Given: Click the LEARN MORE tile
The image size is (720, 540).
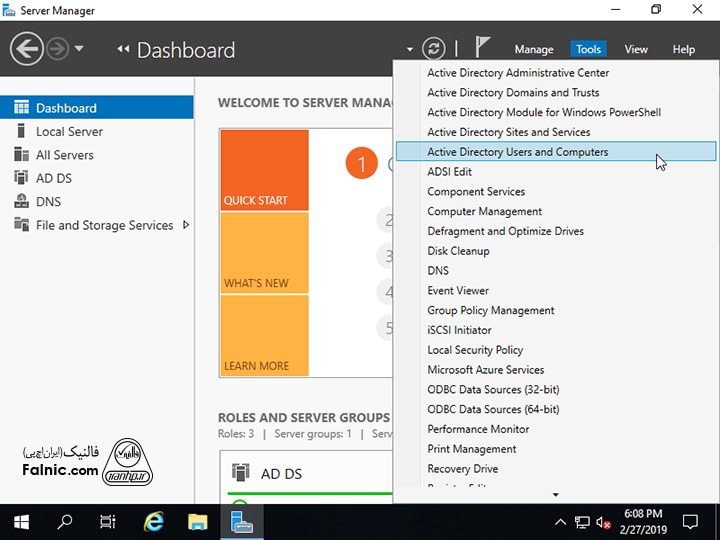Looking at the screenshot, I should click(264, 335).
